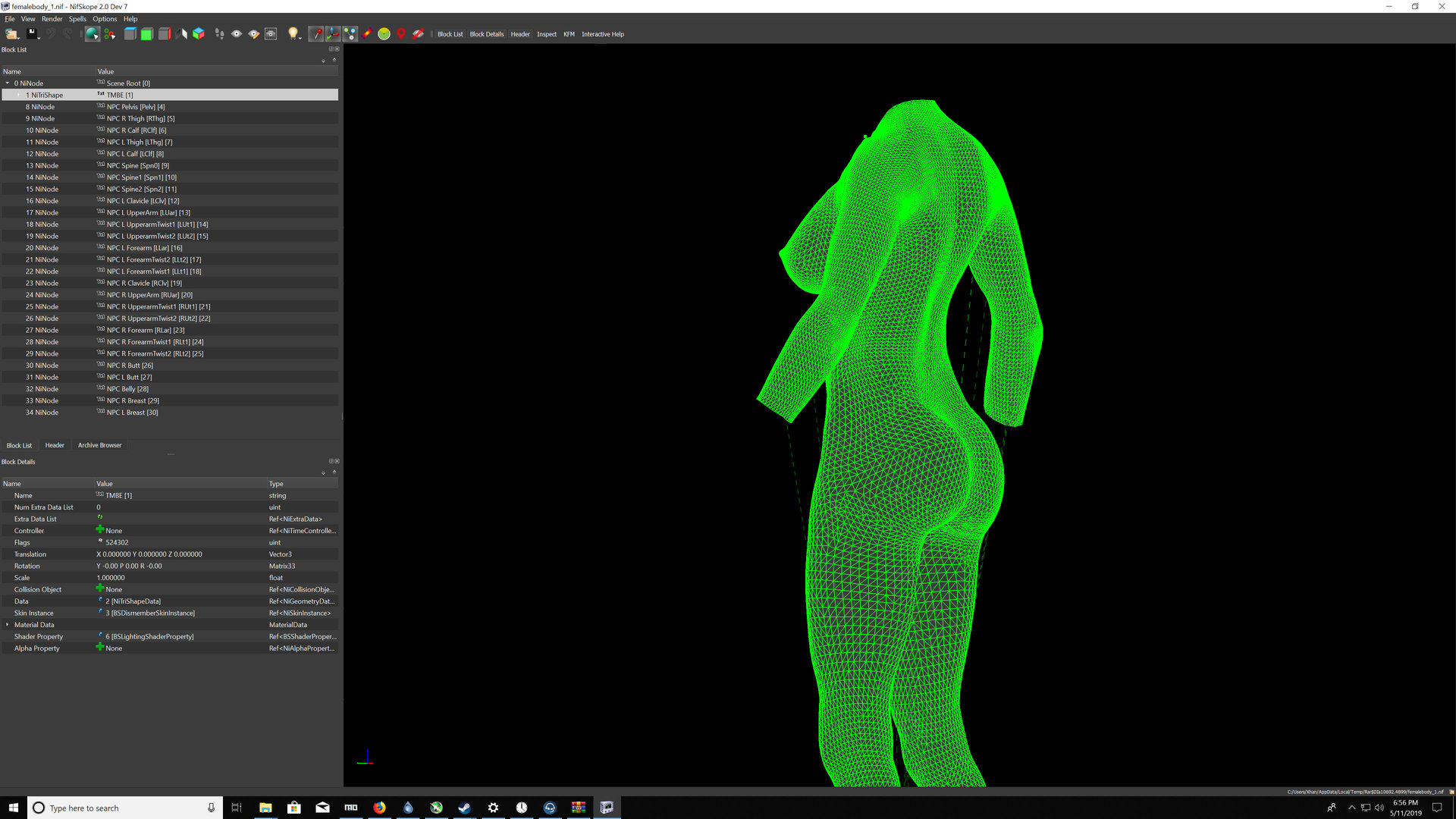Toggle the axes display button
Screen dimensions: 1456x819
pyautogui.click(x=333, y=34)
